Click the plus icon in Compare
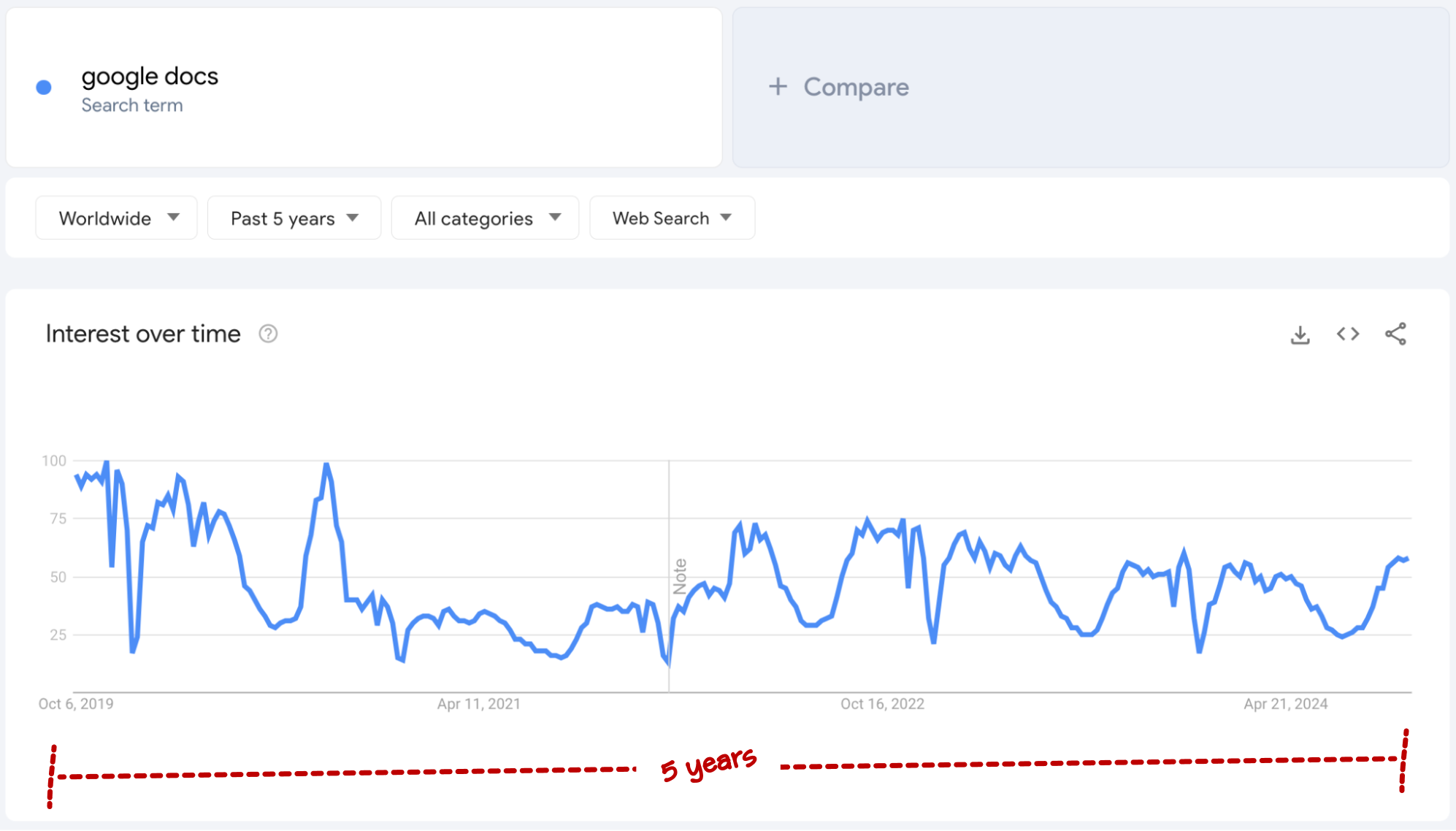Image resolution: width=1456 pixels, height=831 pixels. coord(778,87)
